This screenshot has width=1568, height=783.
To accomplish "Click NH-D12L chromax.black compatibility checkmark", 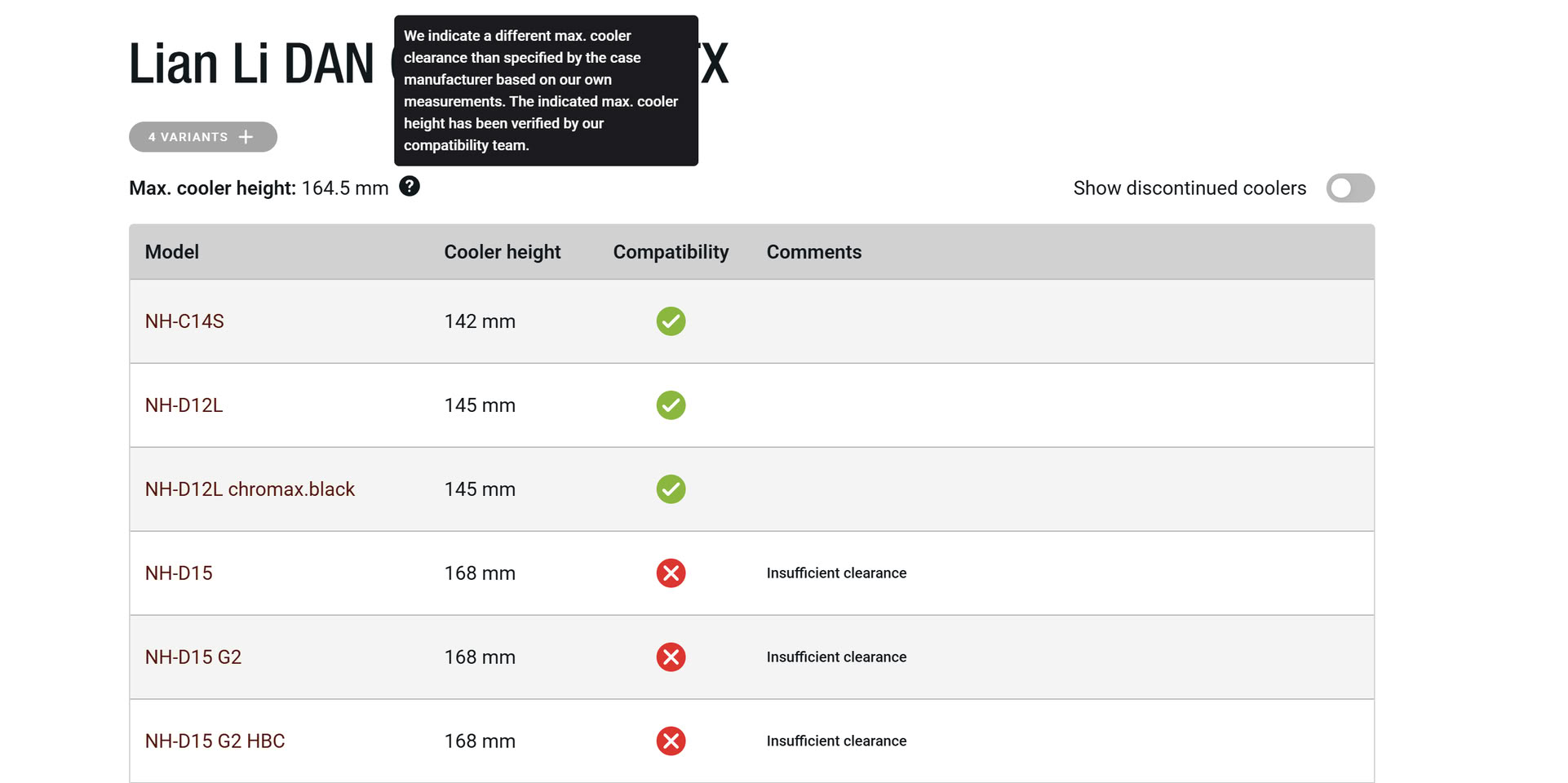I will click(671, 489).
